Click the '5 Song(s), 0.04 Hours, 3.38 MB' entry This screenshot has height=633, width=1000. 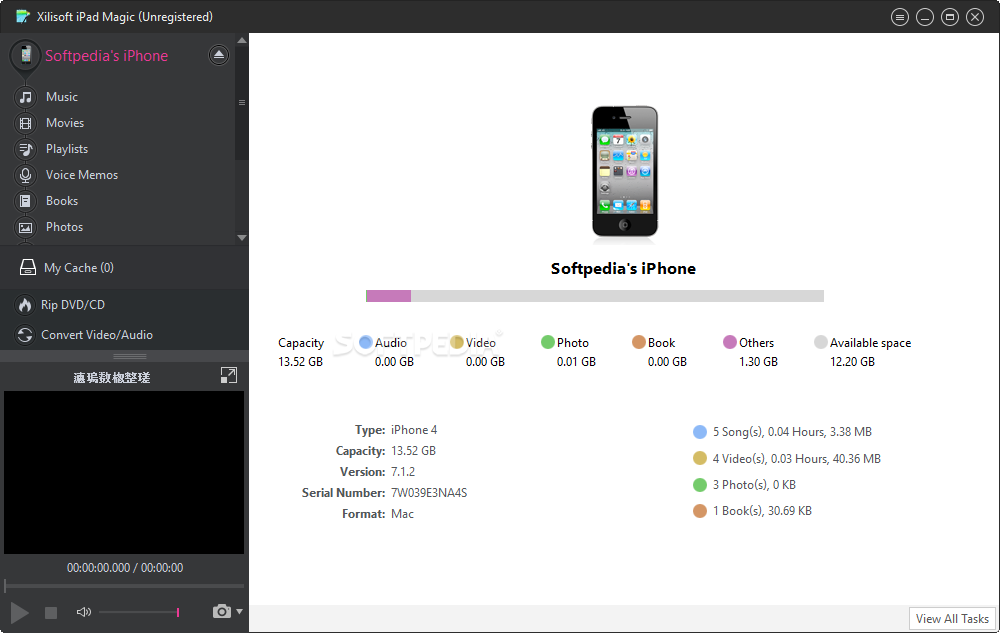tap(792, 432)
